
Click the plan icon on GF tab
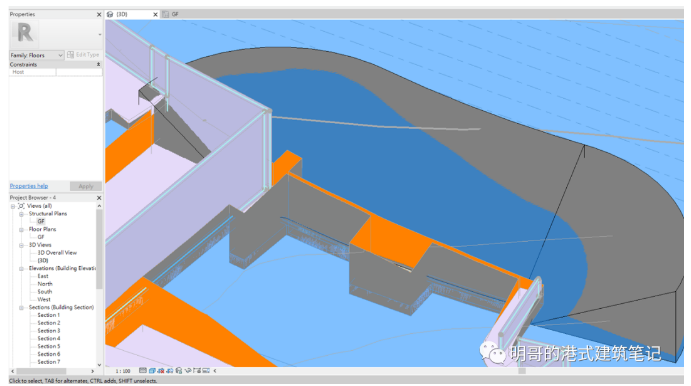166,14
